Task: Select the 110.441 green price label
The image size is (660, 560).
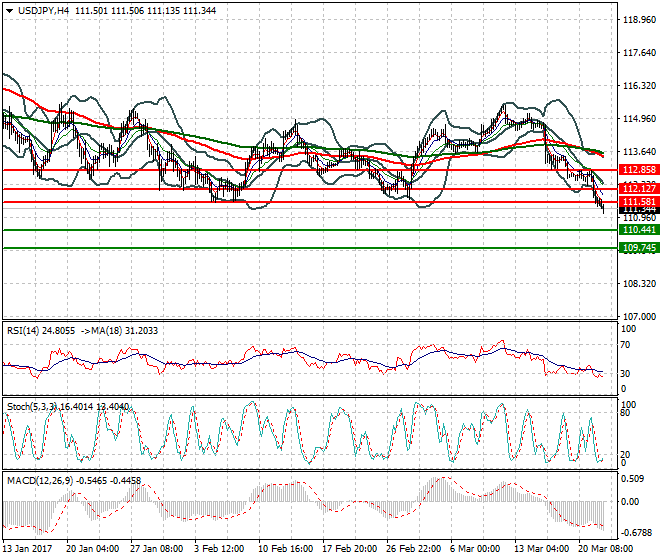Action: [x=637, y=230]
